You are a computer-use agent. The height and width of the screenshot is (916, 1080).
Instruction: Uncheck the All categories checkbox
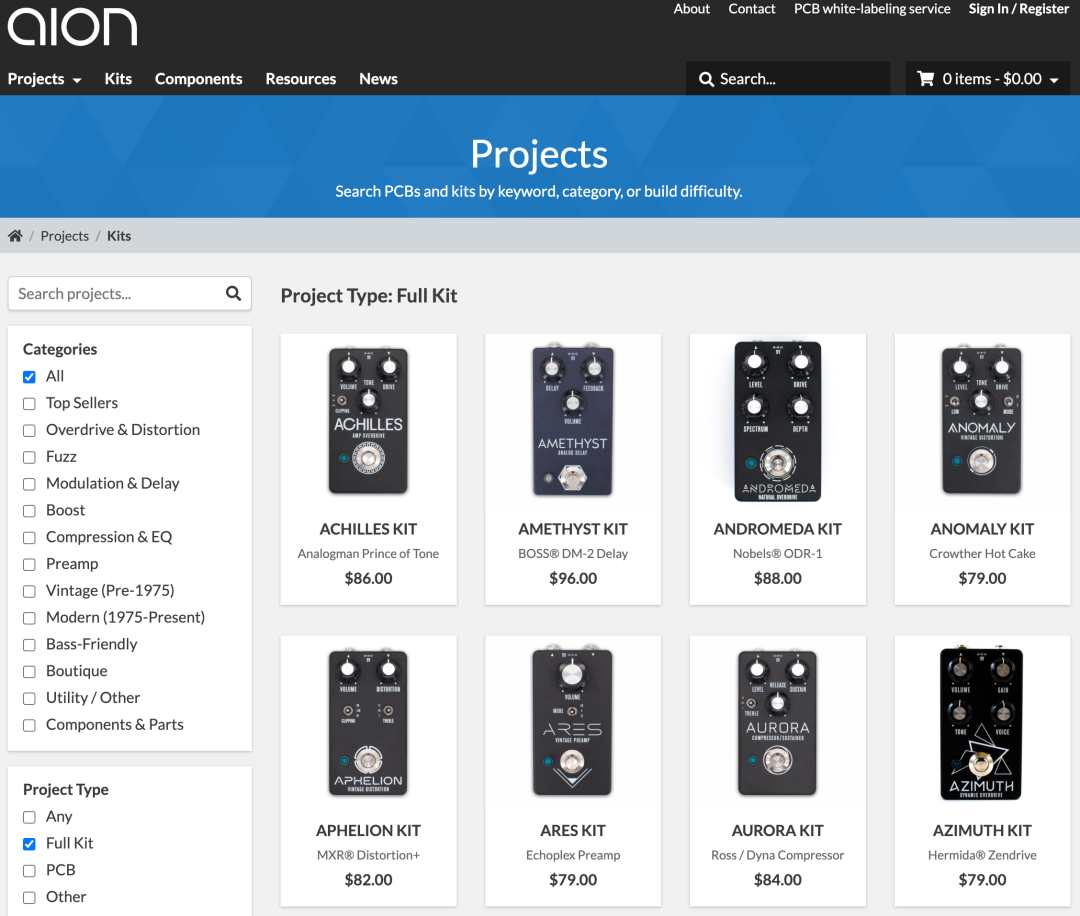point(29,377)
